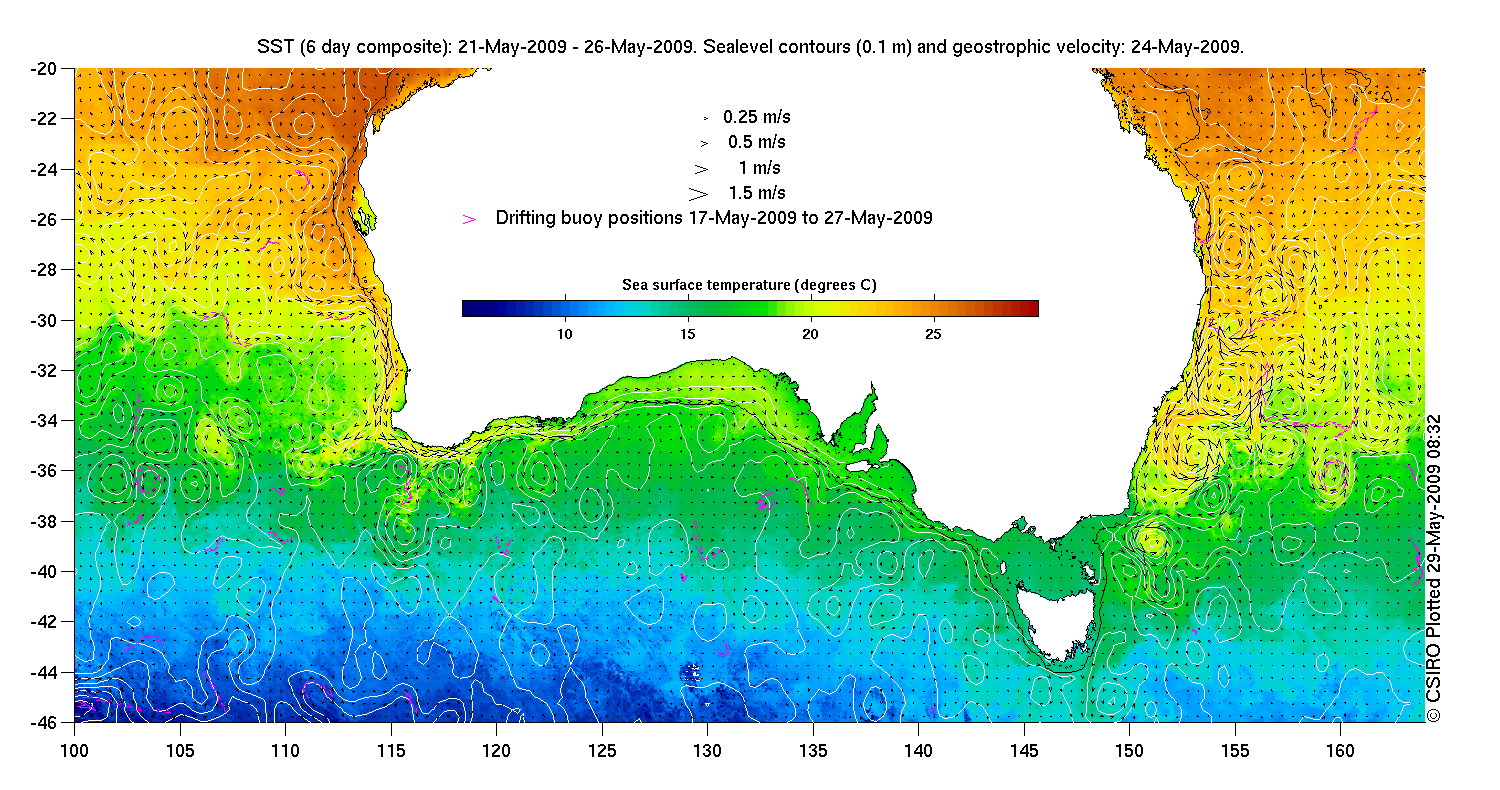The width and height of the screenshot is (1500, 790).
Task: Click the '1.5 m/s' legend label
Action: 757,193
